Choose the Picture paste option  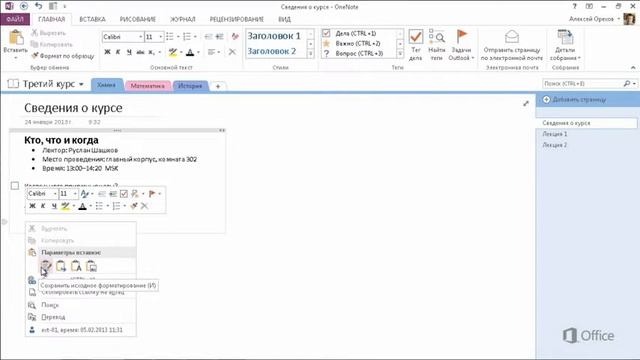[x=91, y=267]
